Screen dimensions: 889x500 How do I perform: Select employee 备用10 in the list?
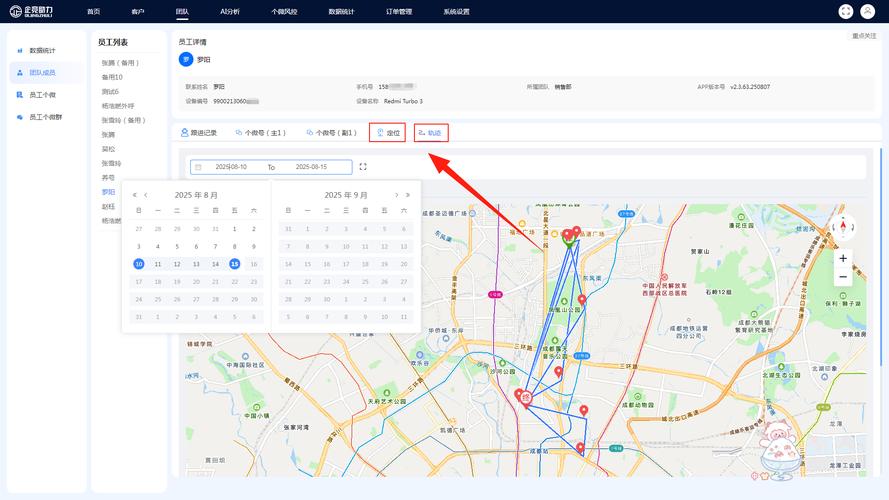(x=112, y=77)
